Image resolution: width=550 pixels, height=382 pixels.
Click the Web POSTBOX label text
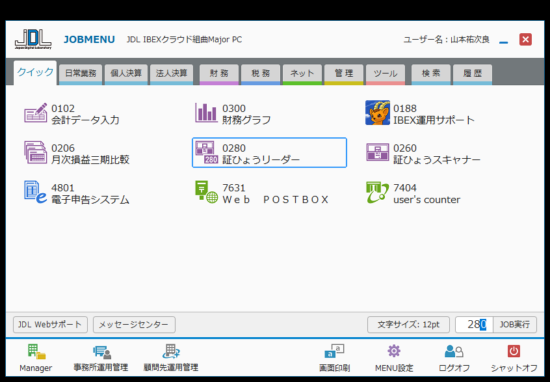[275, 200]
